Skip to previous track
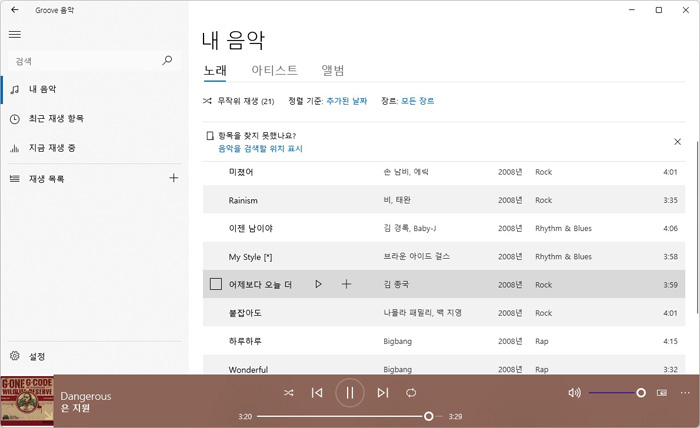Image resolution: width=700 pixels, height=428 pixels. point(317,393)
